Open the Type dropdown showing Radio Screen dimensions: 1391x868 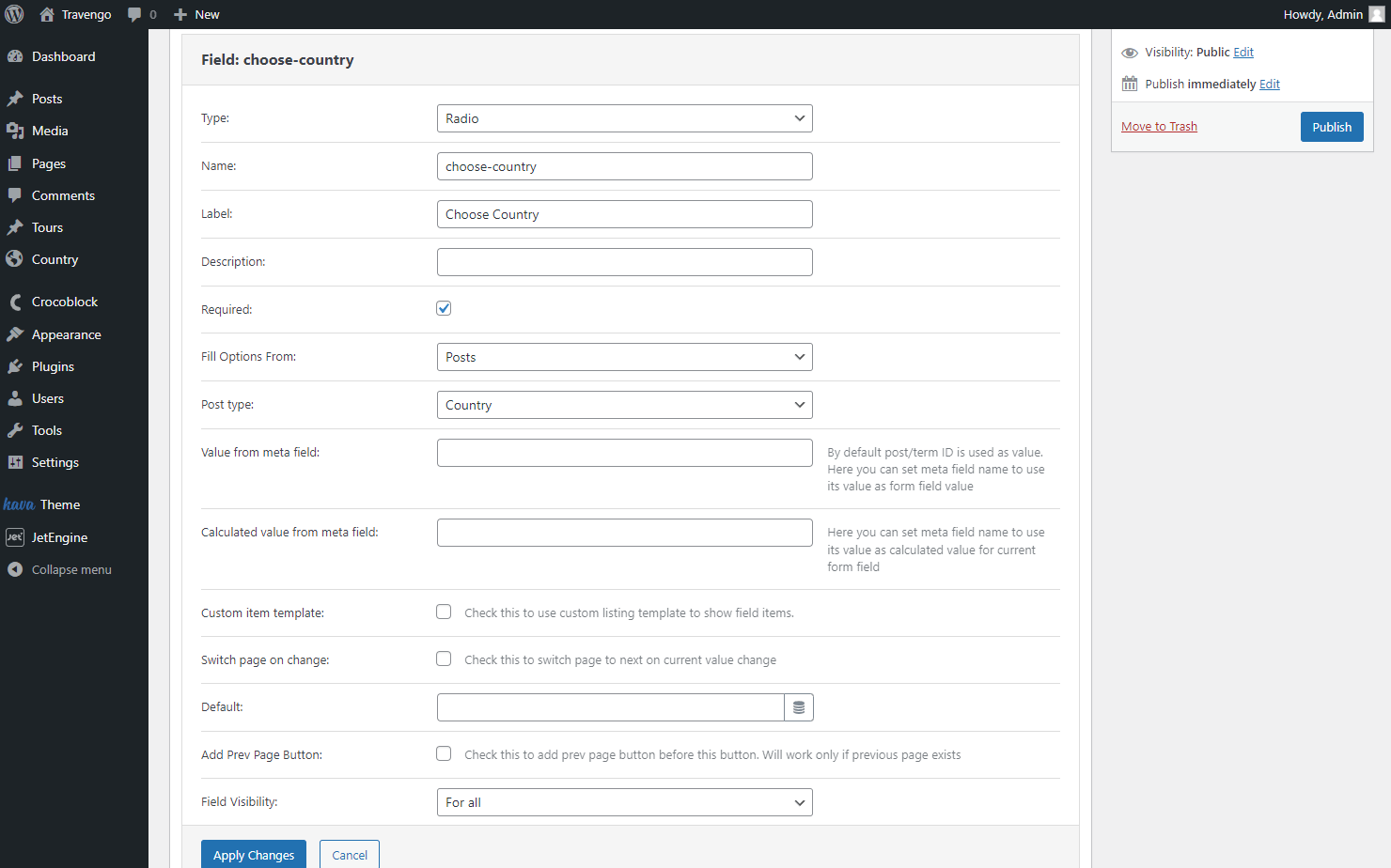625,118
